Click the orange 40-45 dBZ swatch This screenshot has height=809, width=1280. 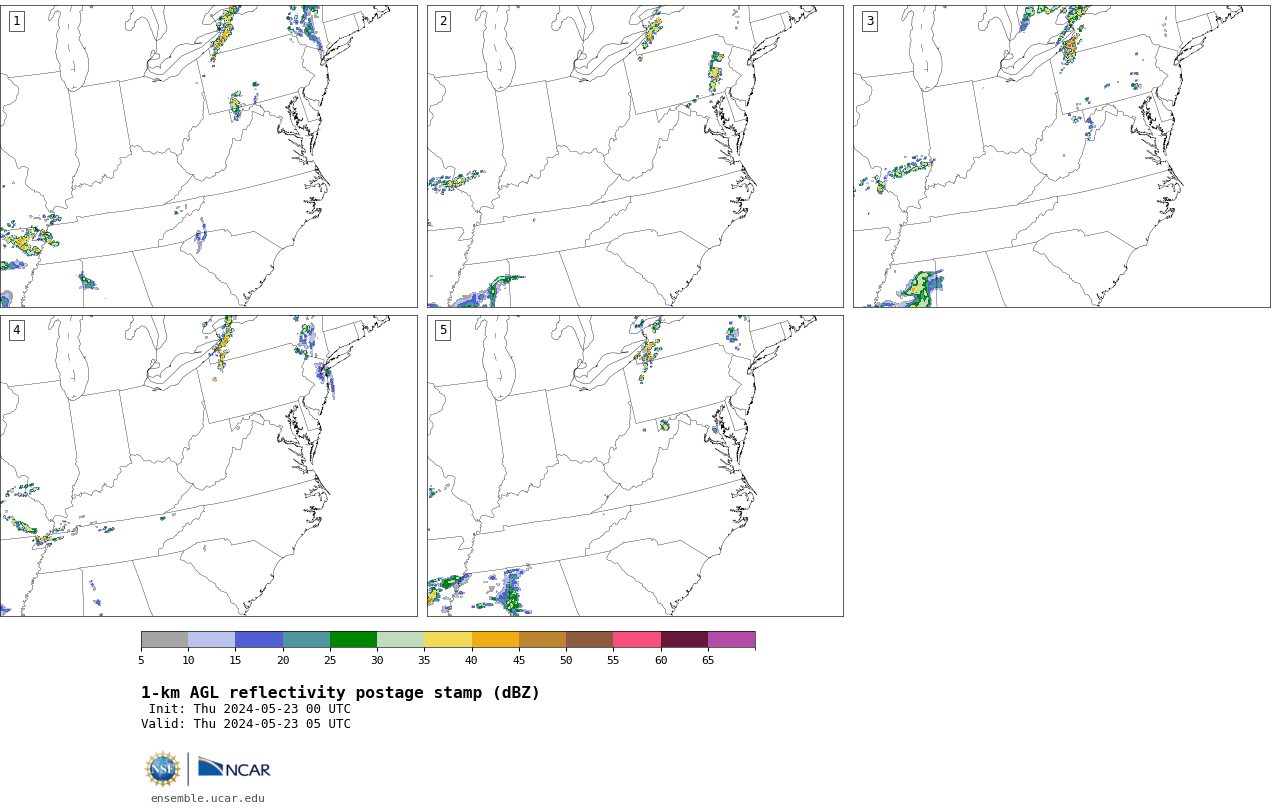point(495,640)
